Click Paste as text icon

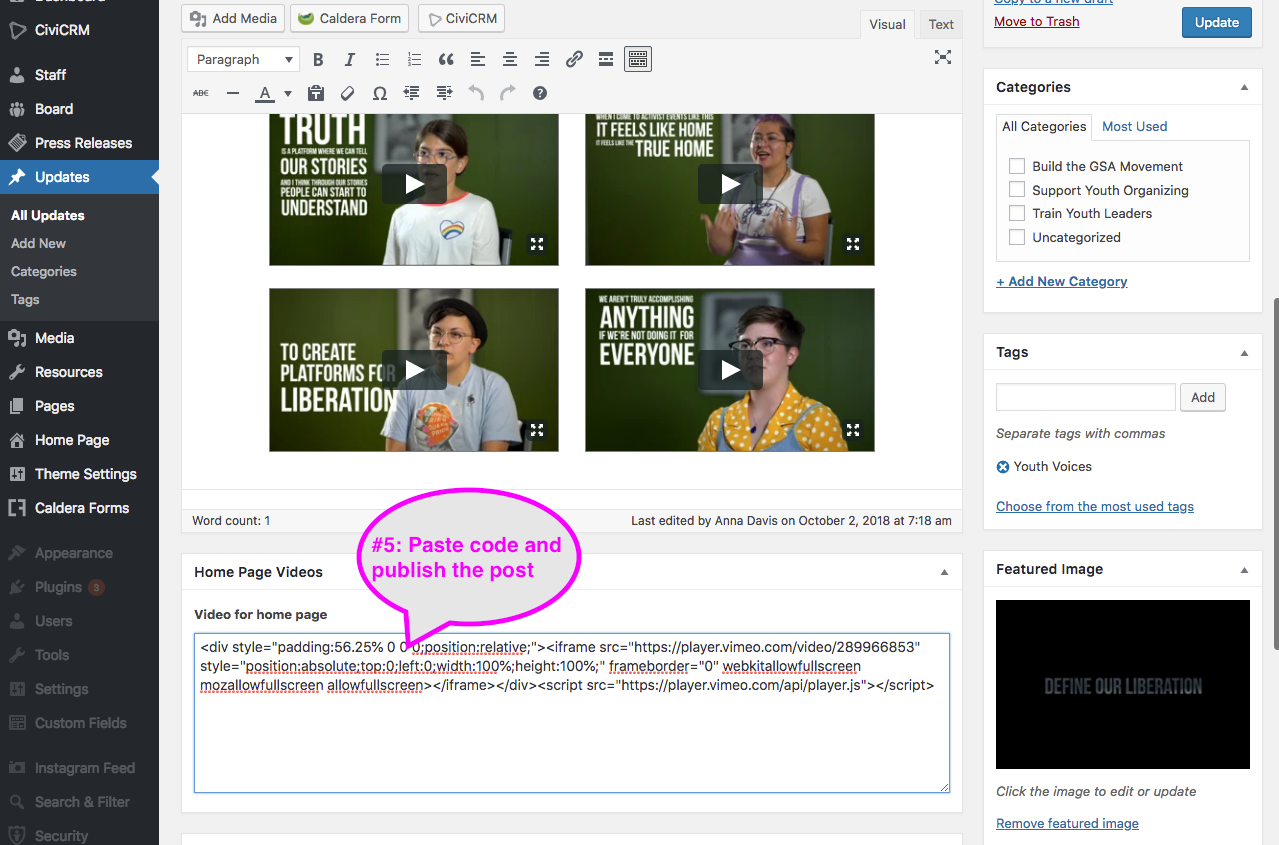[x=316, y=93]
